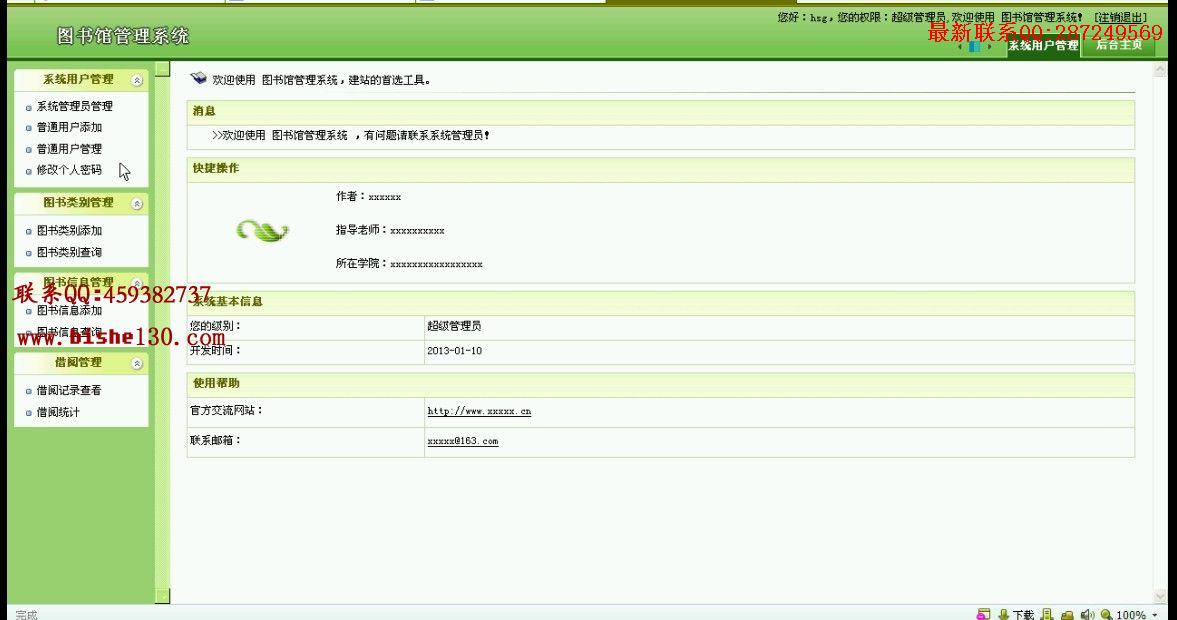Click the popup blocker window icon in status bar
Screen dimensions: 1177x620
point(983,614)
